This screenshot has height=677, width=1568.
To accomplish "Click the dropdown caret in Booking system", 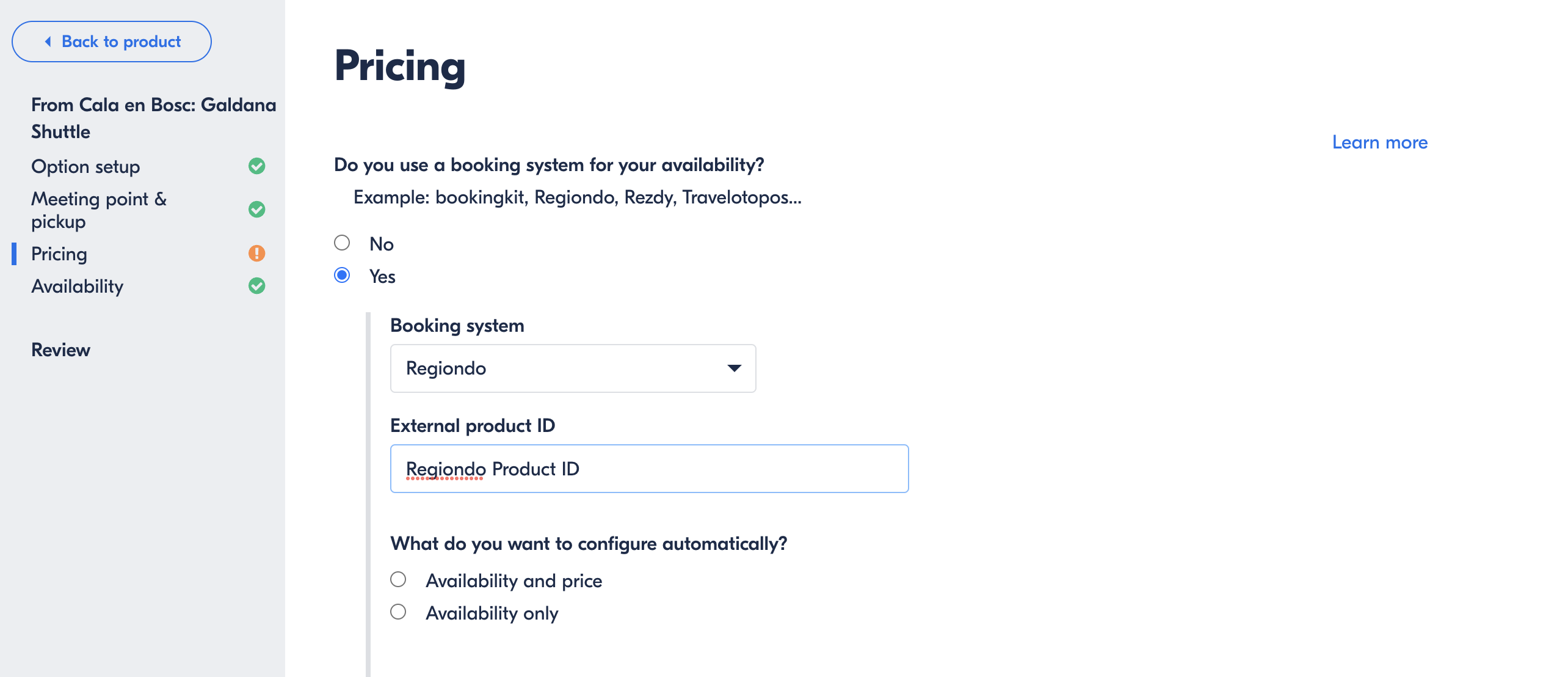I will 734,368.
